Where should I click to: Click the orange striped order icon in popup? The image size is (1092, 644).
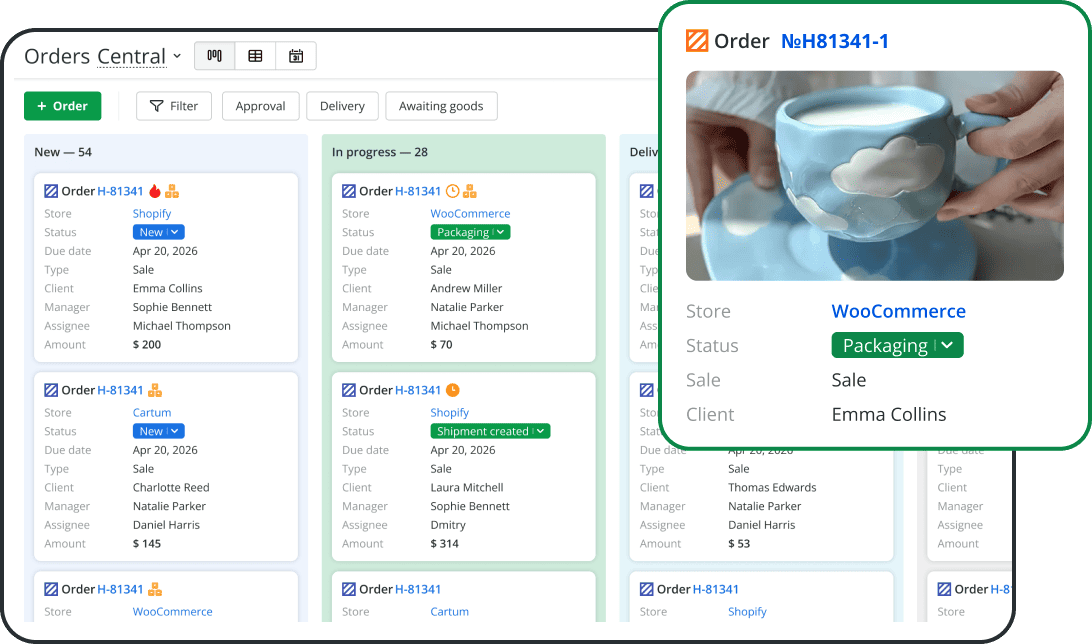tap(697, 41)
